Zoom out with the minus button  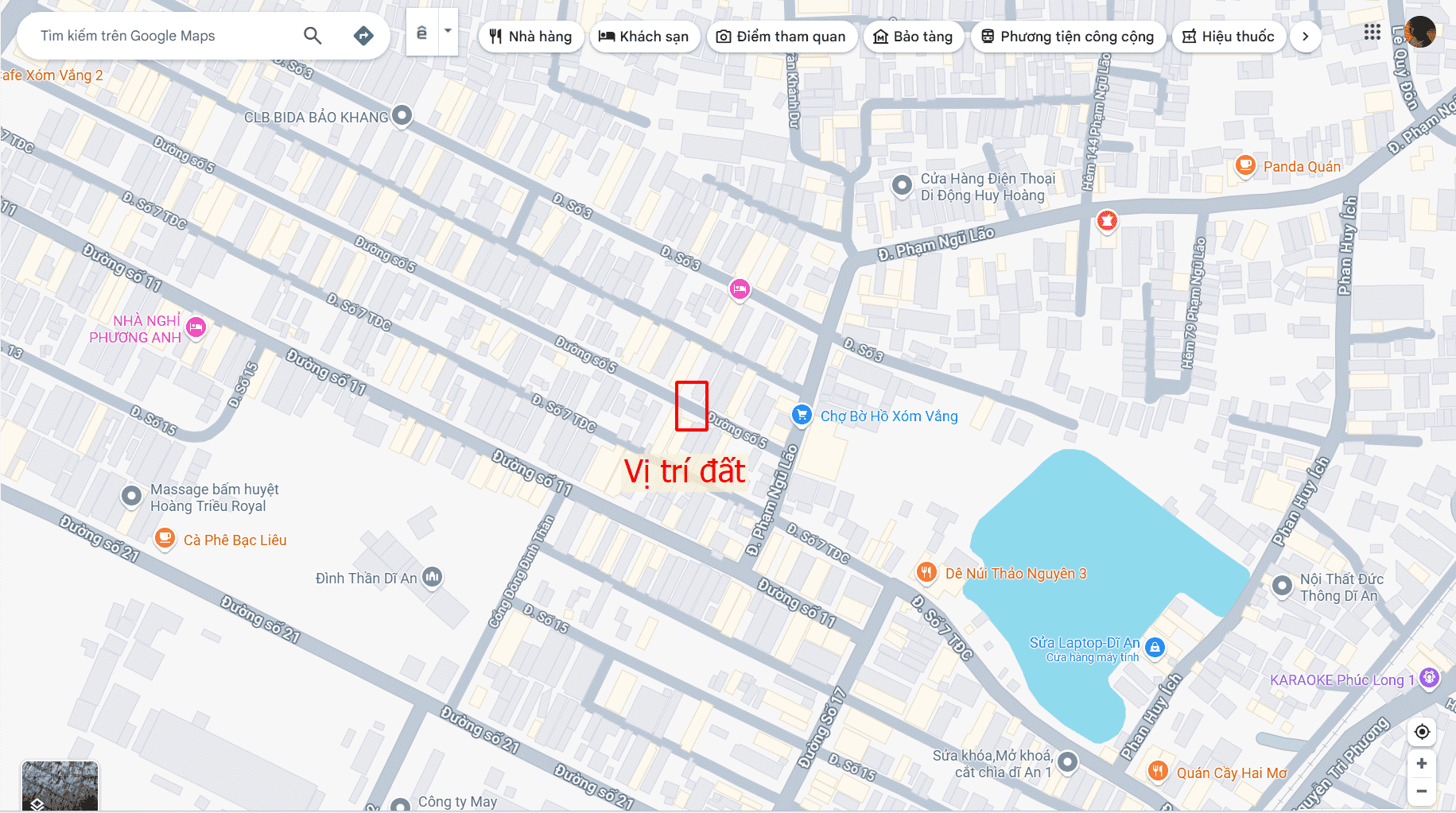1422,792
